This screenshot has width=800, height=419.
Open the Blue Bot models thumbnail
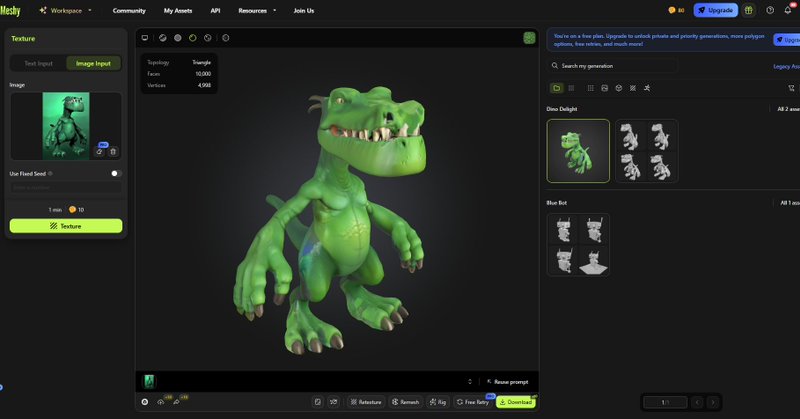(578, 245)
